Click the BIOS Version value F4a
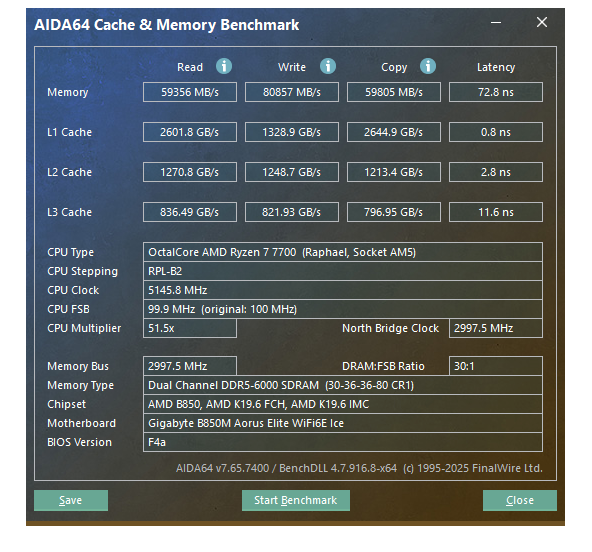 tap(343, 442)
